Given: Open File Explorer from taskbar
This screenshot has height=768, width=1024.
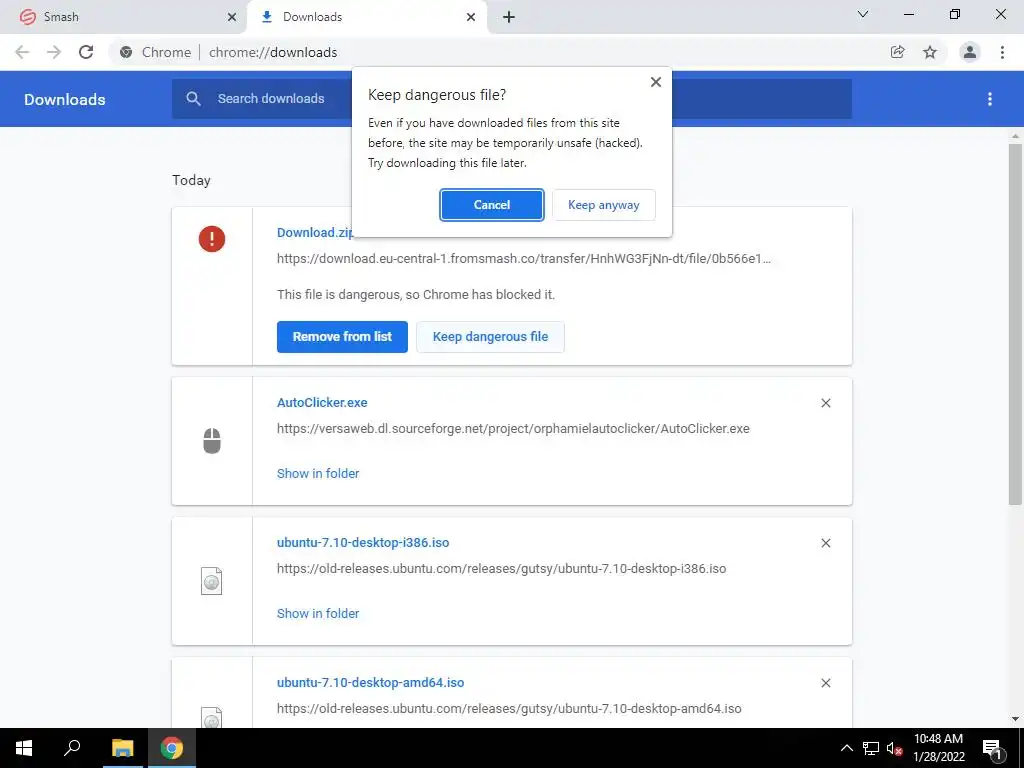Looking at the screenshot, I should (x=122, y=748).
